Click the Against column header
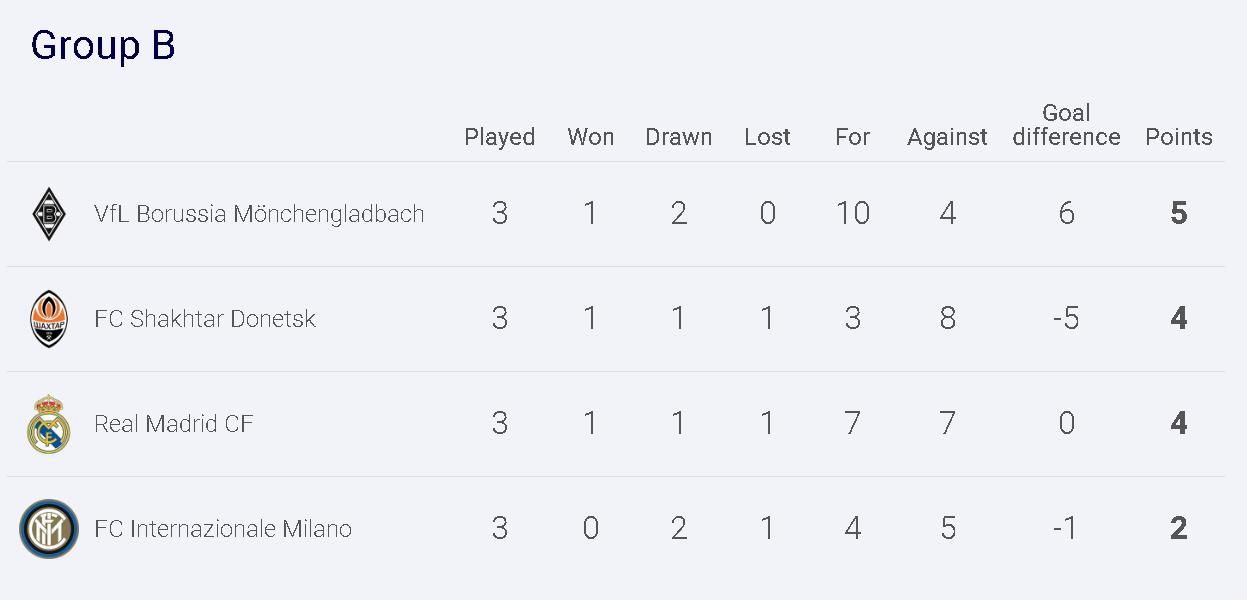The height and width of the screenshot is (600, 1247). [x=947, y=137]
